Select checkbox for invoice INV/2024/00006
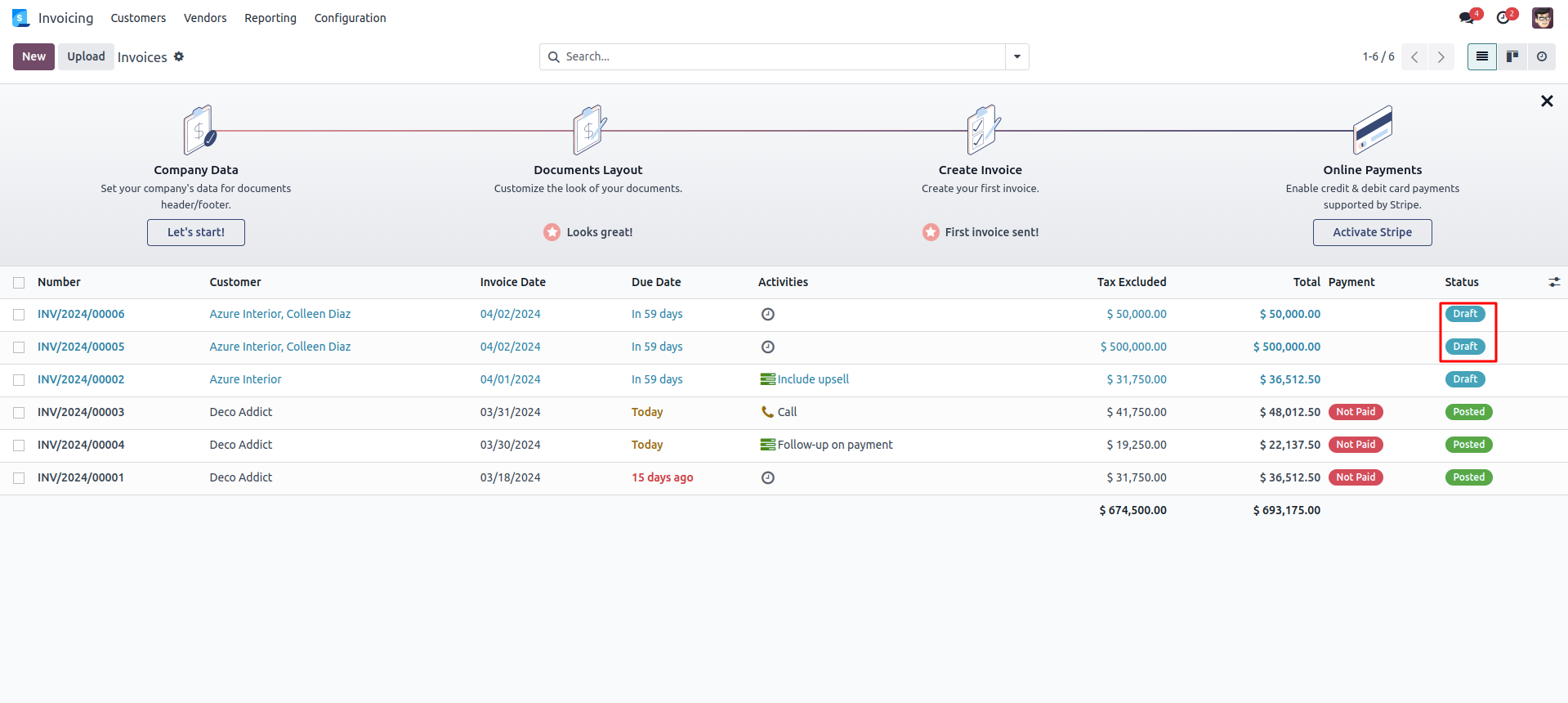The width and height of the screenshot is (1568, 703). tap(19, 315)
